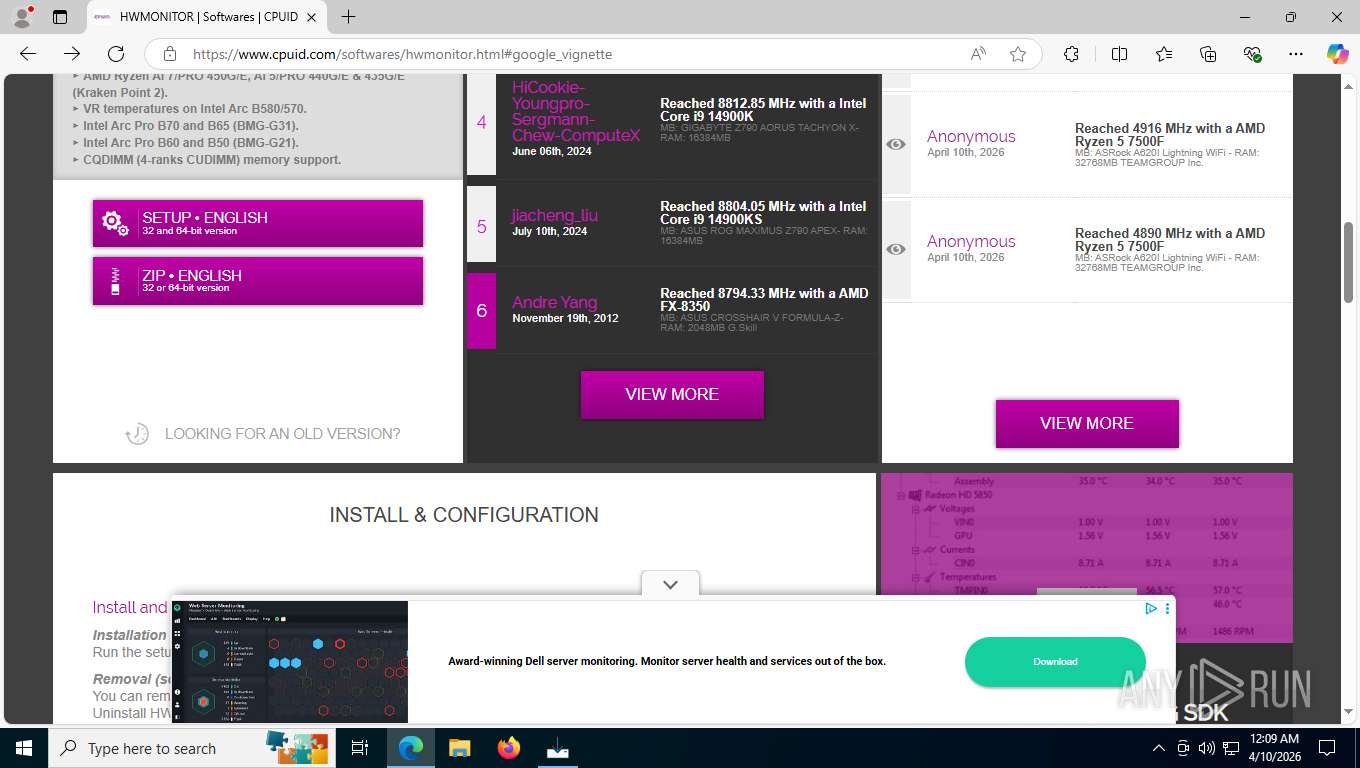Viewport: 1360px width, 768px height.
Task: Select rank number 5 badge
Action: pos(481,227)
